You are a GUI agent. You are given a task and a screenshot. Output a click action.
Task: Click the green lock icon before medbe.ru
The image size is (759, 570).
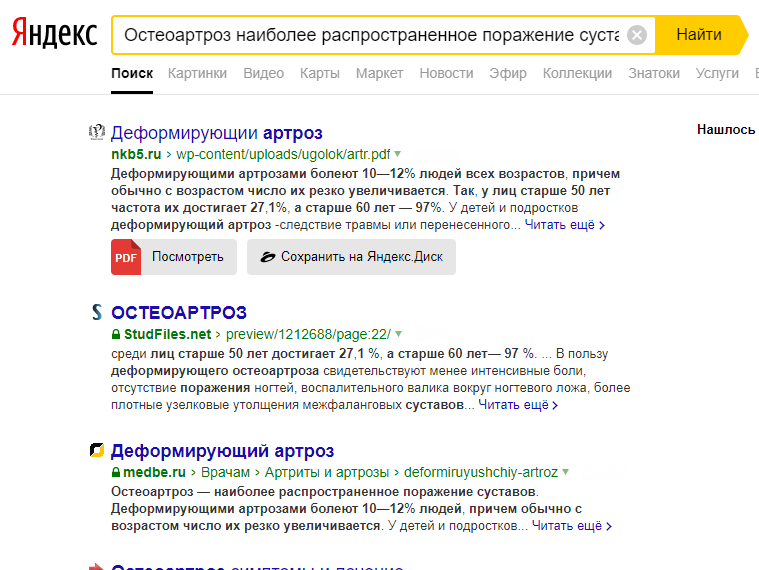[116, 472]
